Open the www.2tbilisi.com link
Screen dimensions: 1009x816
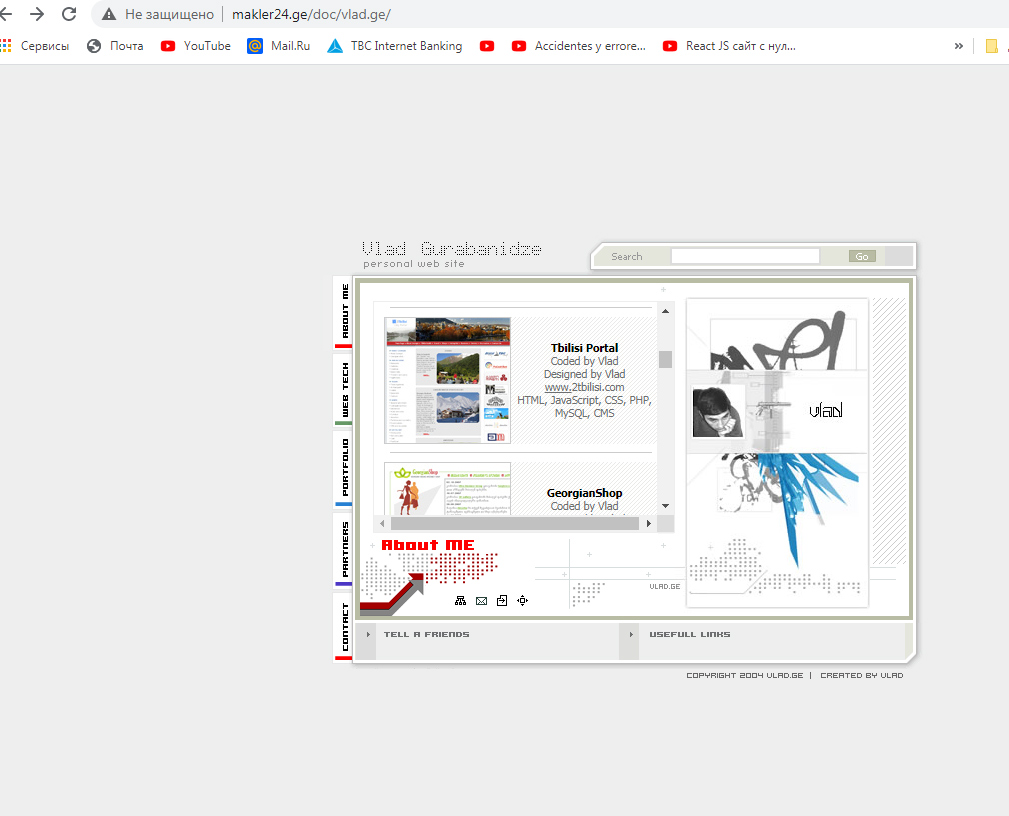click(x=584, y=387)
